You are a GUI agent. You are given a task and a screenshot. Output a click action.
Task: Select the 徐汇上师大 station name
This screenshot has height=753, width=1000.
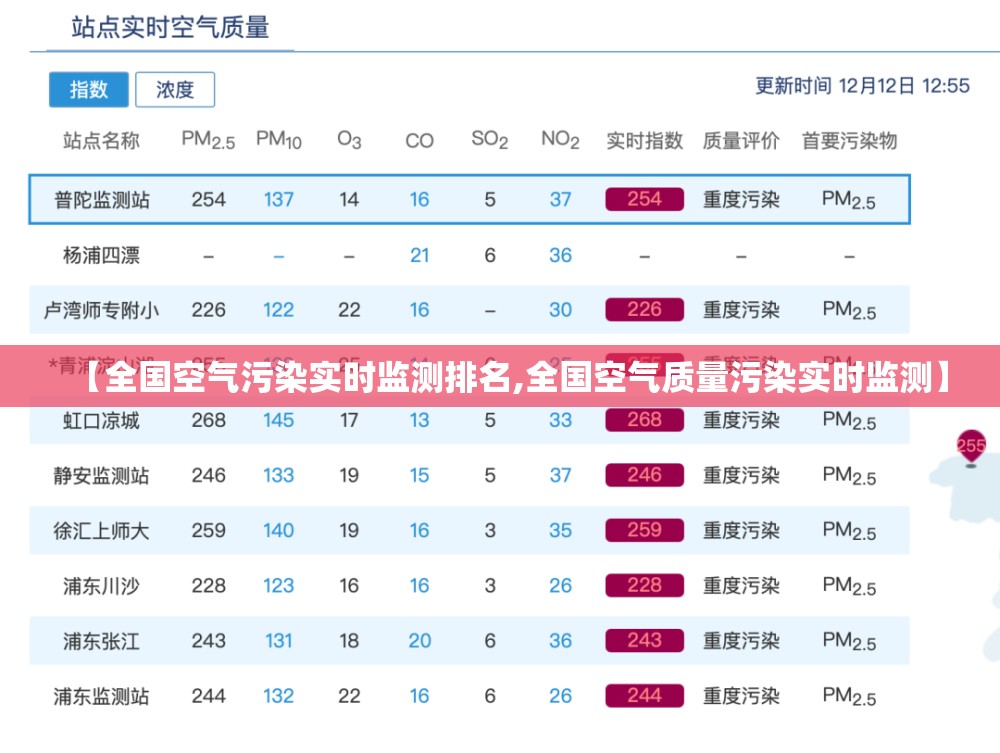point(101,530)
